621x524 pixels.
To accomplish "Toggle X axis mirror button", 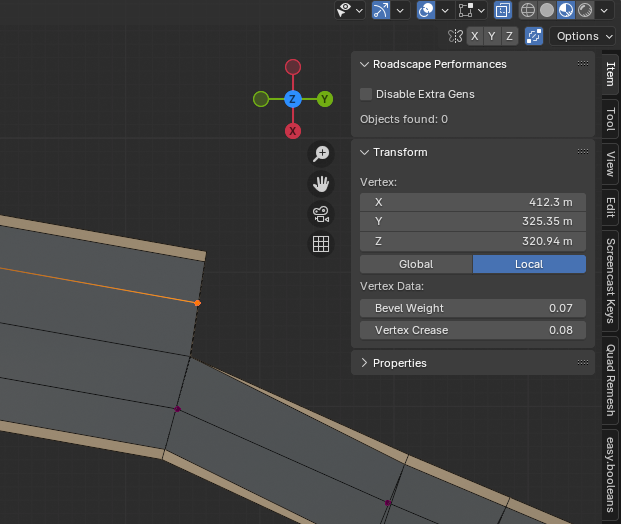I will point(476,36).
